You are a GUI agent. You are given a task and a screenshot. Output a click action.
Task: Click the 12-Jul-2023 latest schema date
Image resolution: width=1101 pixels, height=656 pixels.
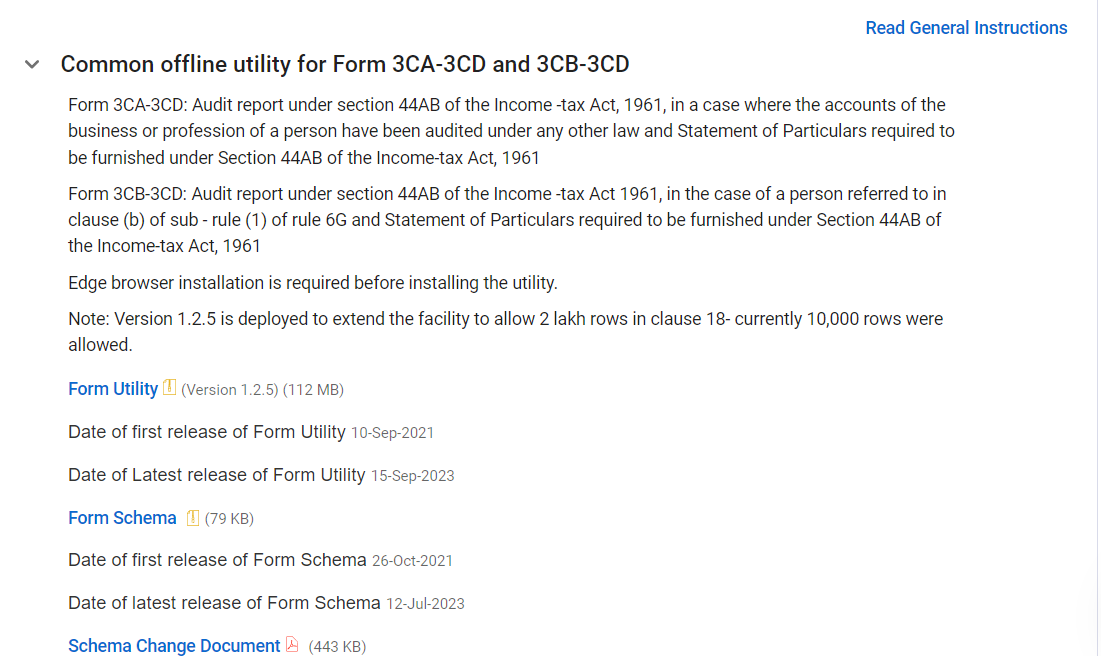point(425,604)
